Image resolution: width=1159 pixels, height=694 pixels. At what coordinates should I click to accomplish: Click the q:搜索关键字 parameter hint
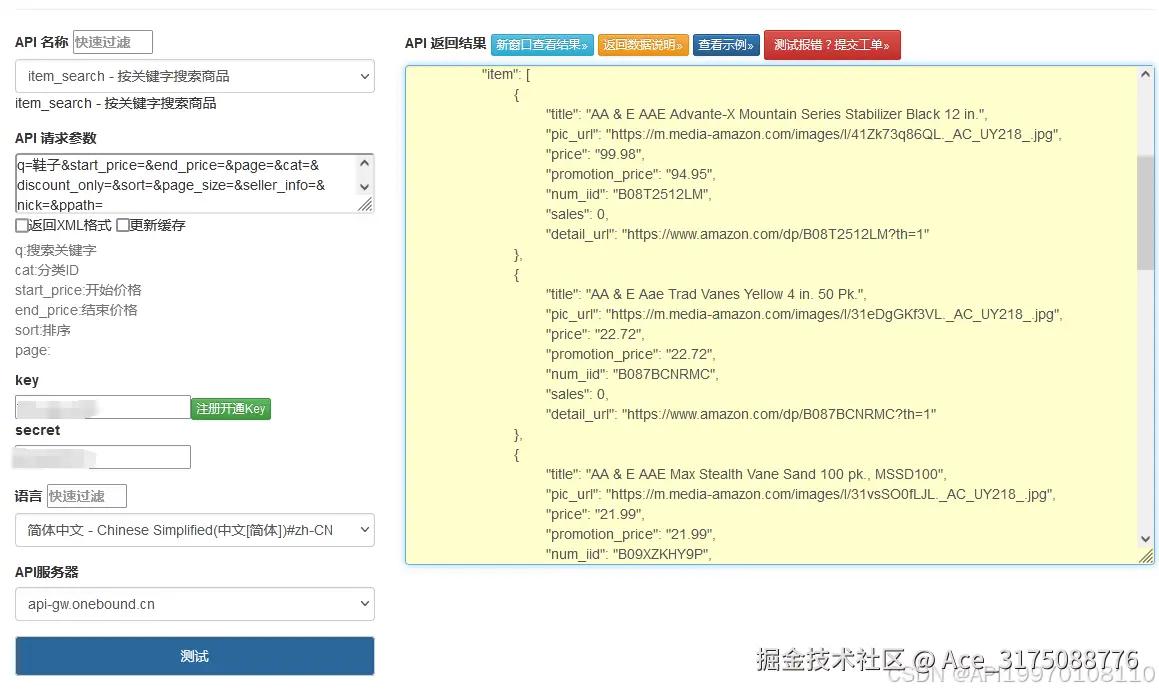pos(55,251)
